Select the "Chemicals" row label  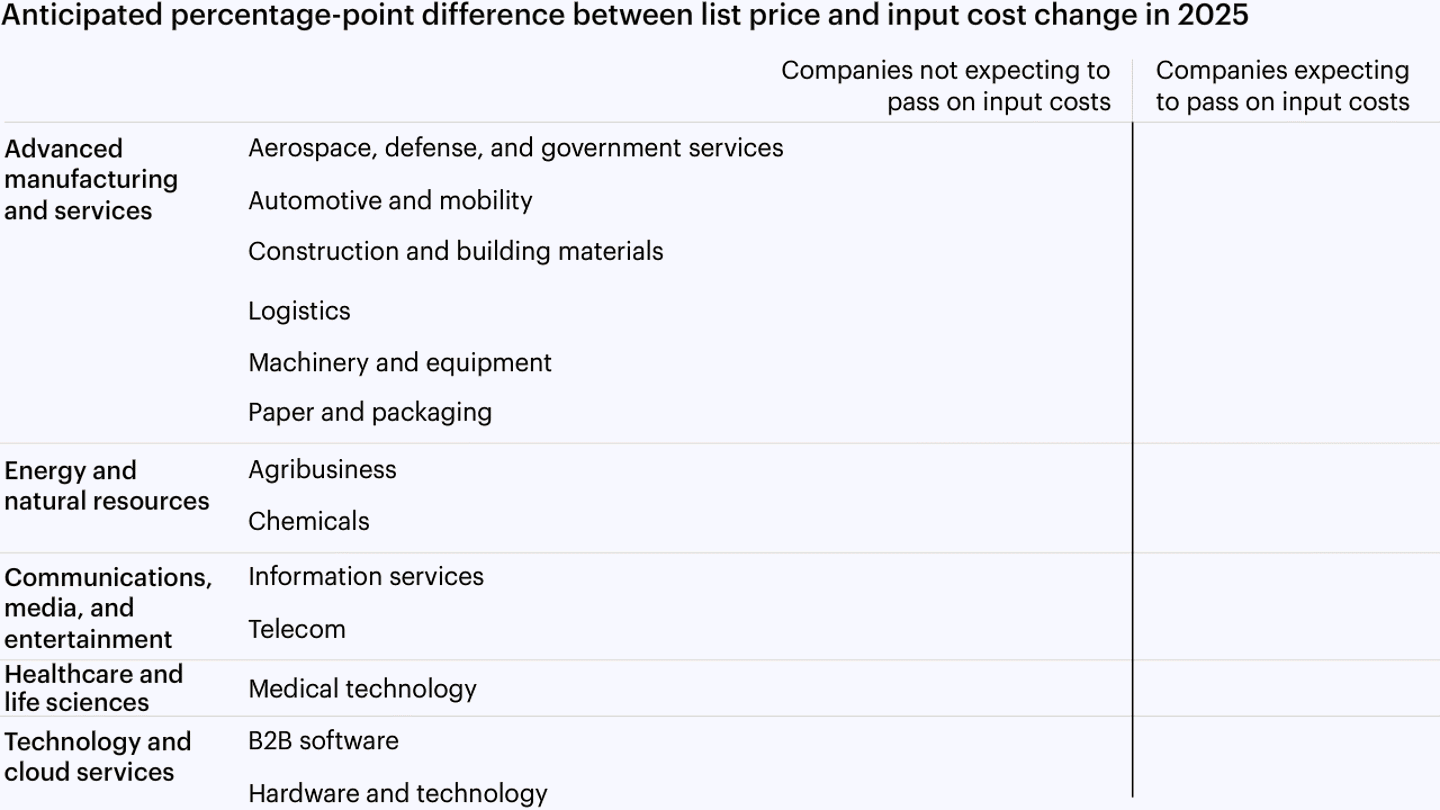pos(308,521)
